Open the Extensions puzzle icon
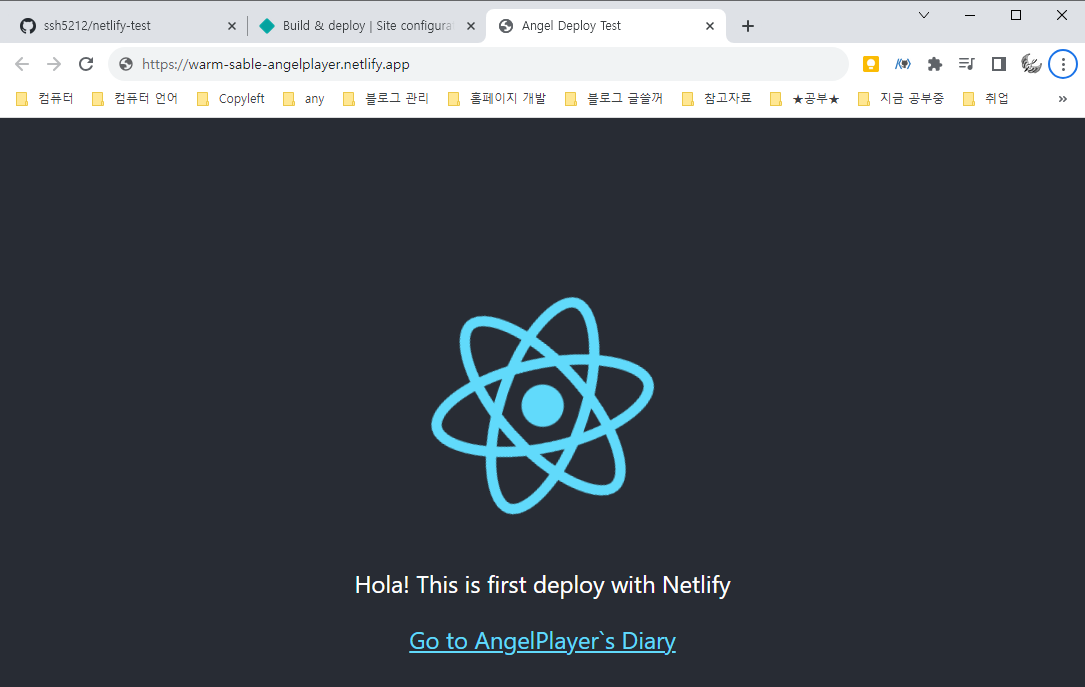1085x687 pixels. tap(935, 64)
